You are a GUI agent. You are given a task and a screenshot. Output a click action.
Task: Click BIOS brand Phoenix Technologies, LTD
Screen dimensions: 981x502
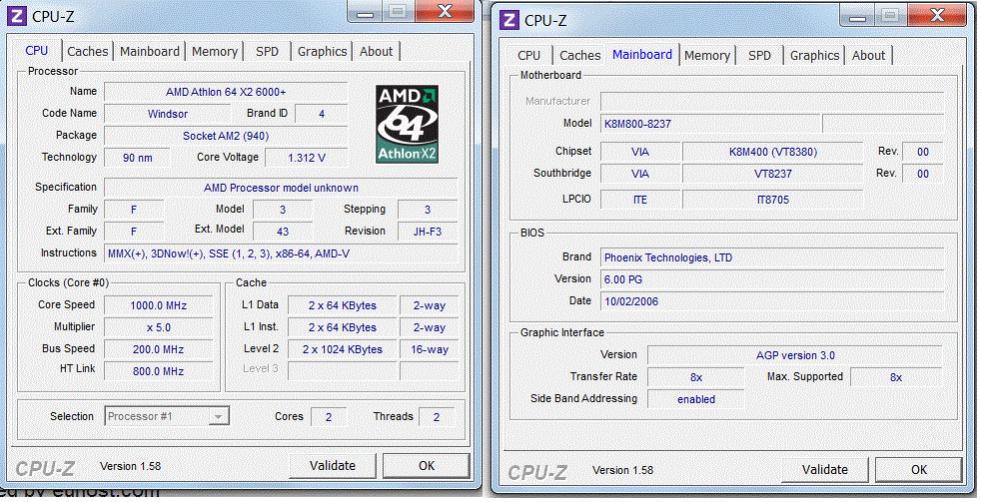point(772,257)
